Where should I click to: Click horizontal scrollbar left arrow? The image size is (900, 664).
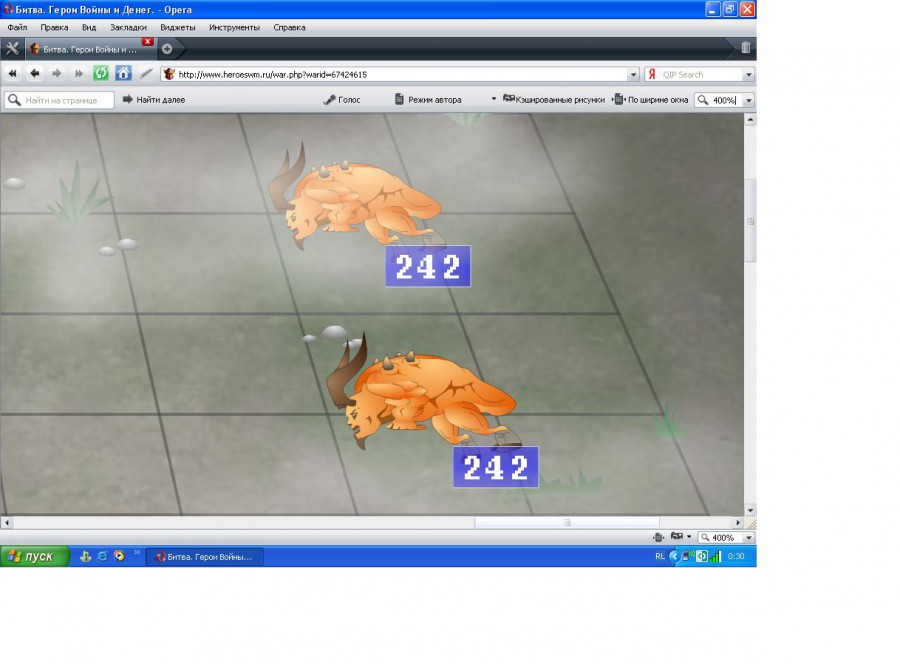click(x=6, y=522)
